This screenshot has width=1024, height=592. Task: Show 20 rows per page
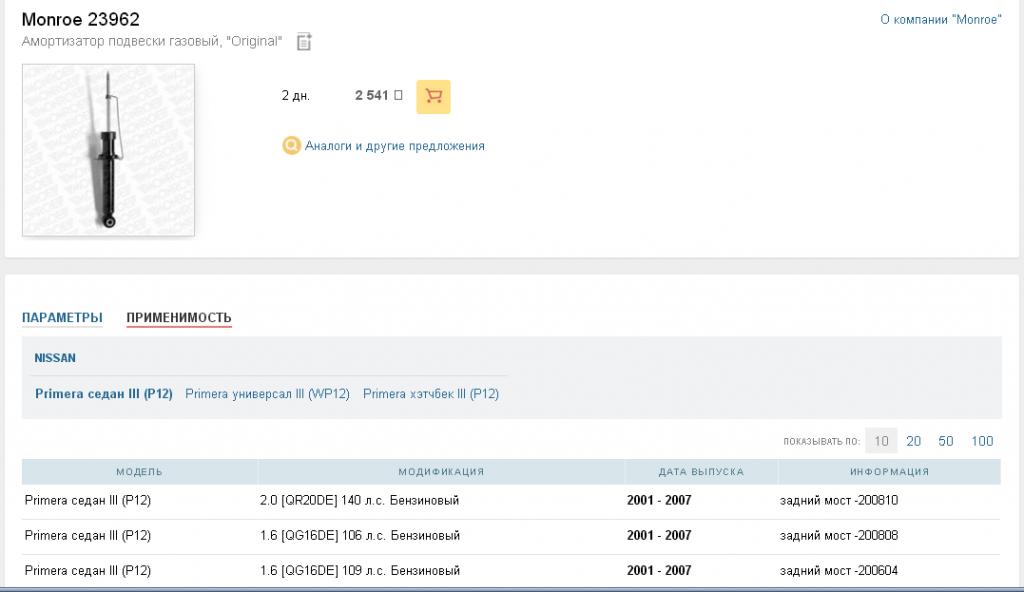(x=914, y=441)
